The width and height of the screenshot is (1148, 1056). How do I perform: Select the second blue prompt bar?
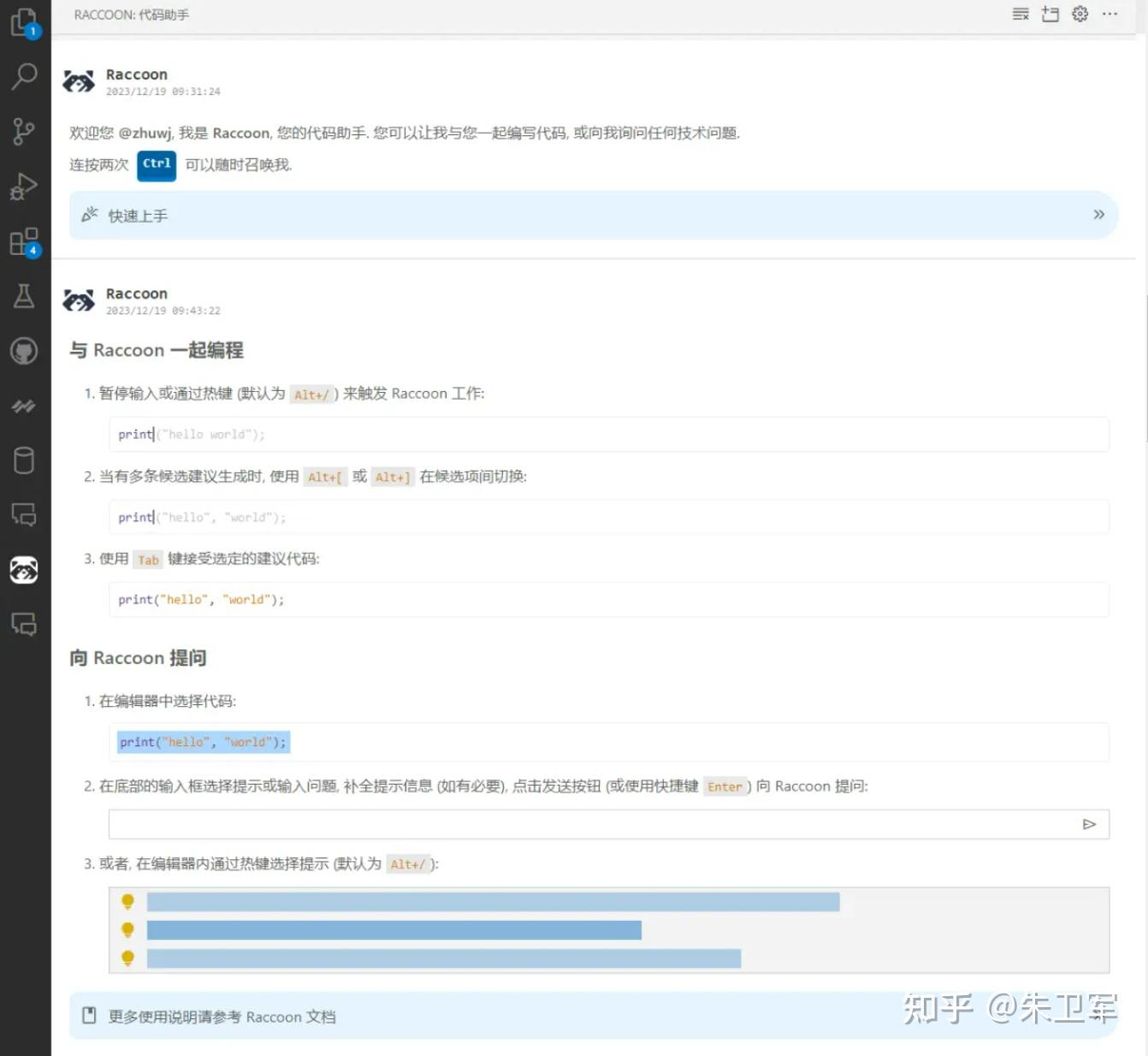pos(394,929)
